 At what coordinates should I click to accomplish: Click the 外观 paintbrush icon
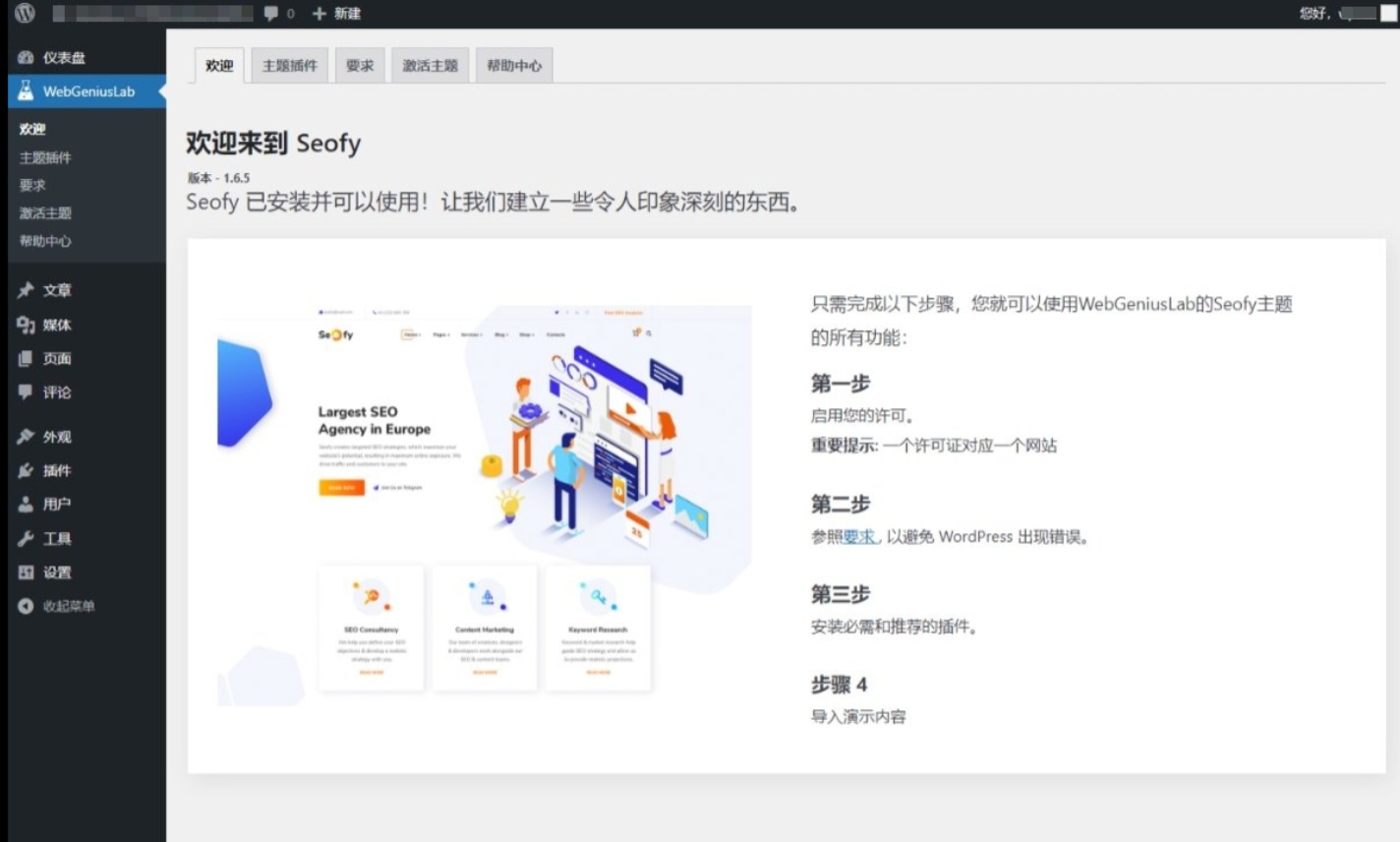(x=26, y=437)
